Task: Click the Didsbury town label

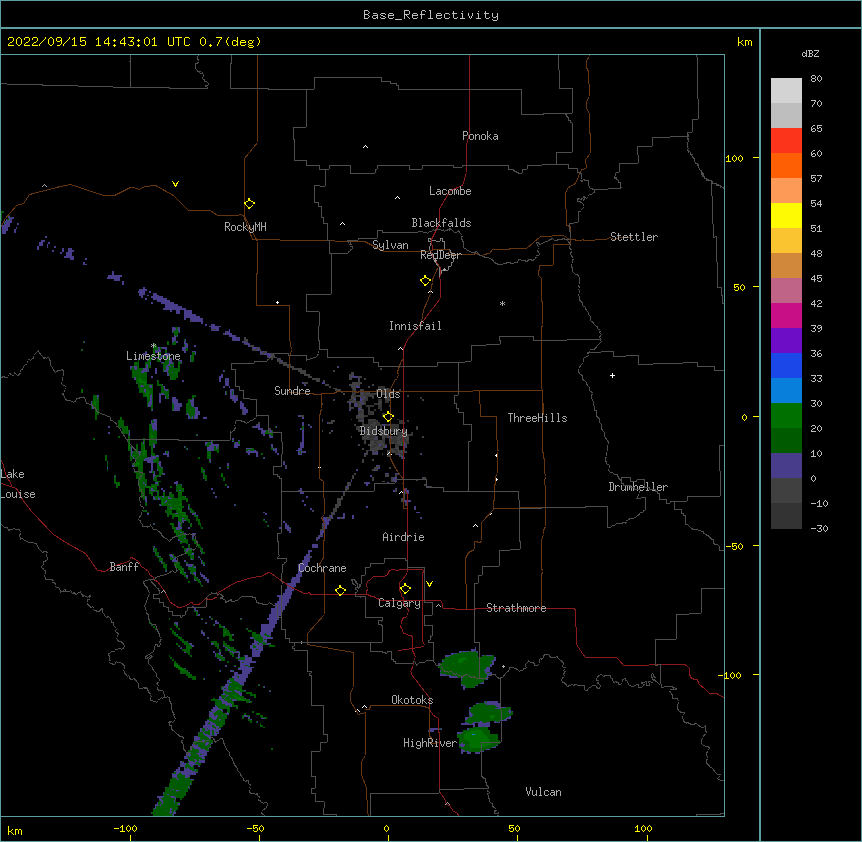Action: pyautogui.click(x=383, y=431)
